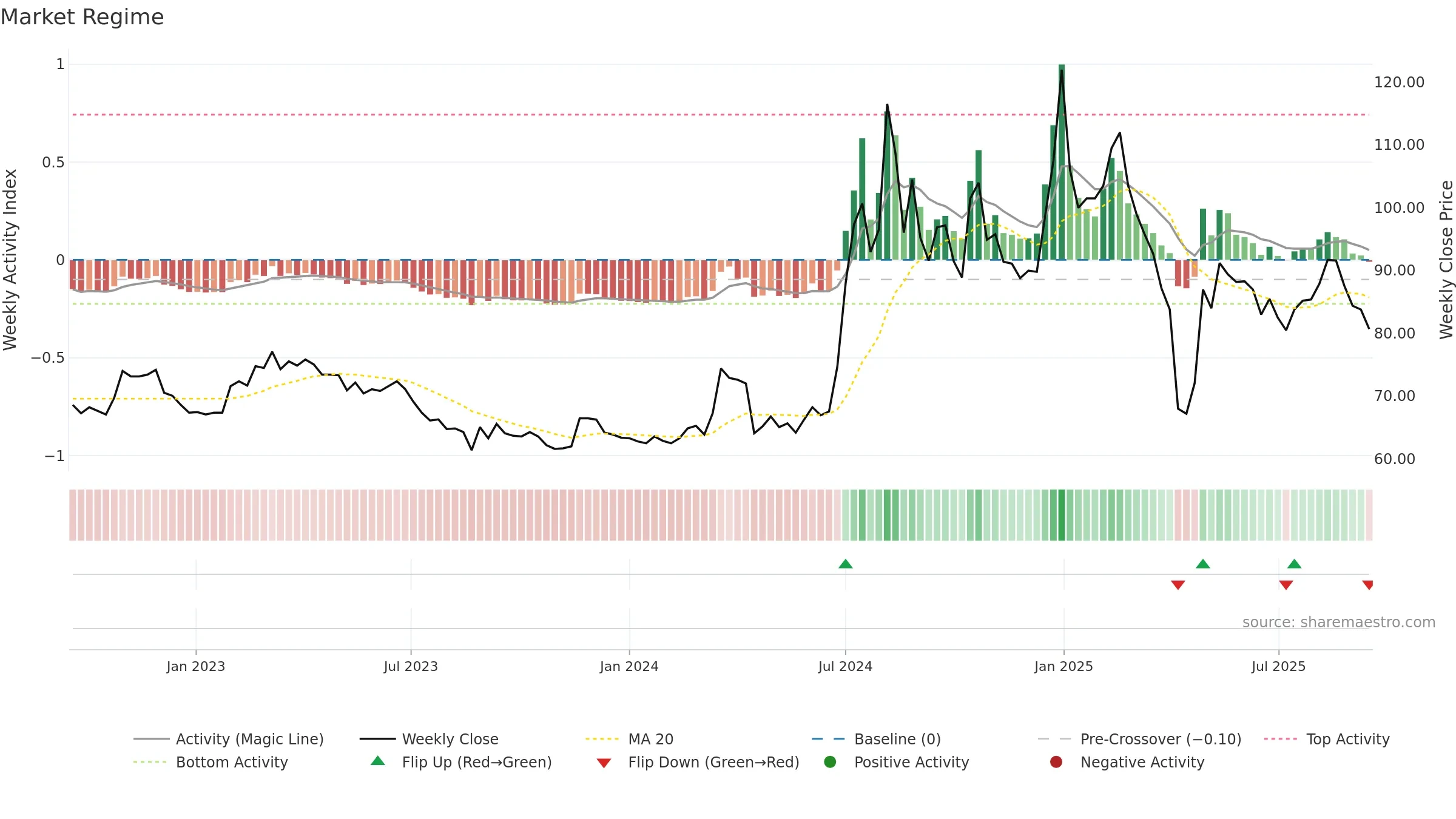Toggle Baseline (0) legend entry
The image size is (1456, 819).
(876, 739)
